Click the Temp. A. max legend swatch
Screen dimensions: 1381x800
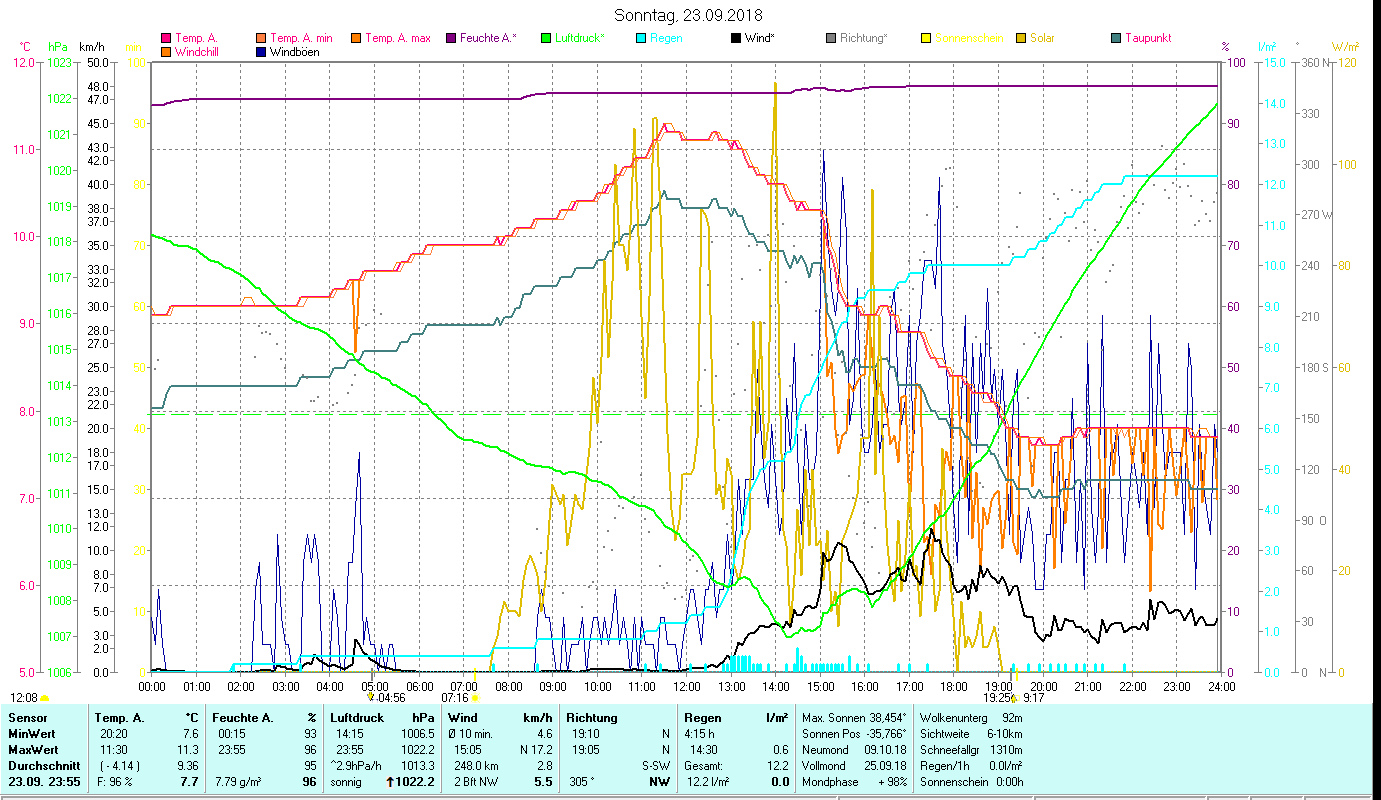tap(355, 38)
